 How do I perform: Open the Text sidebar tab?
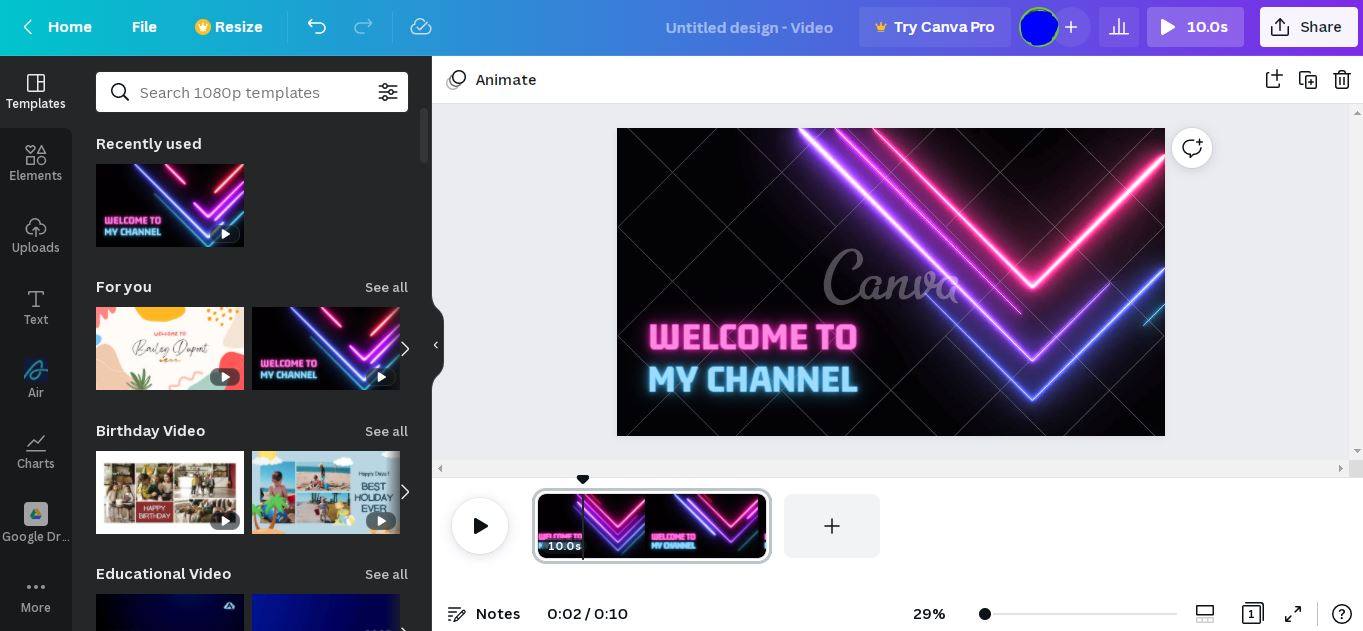[x=36, y=308]
